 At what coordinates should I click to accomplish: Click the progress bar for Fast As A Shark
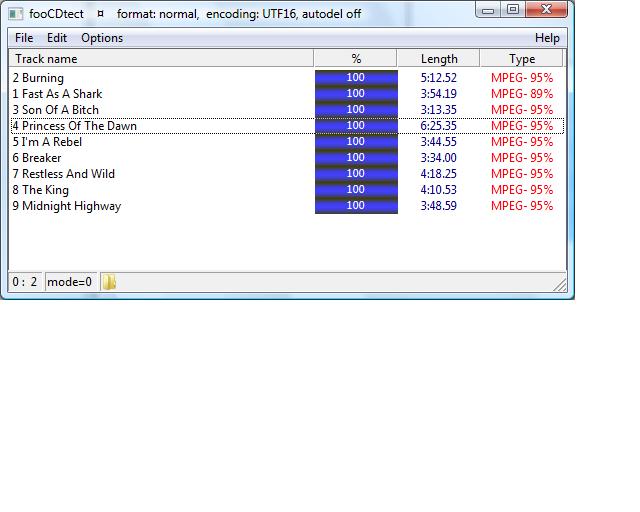[x=356, y=93]
